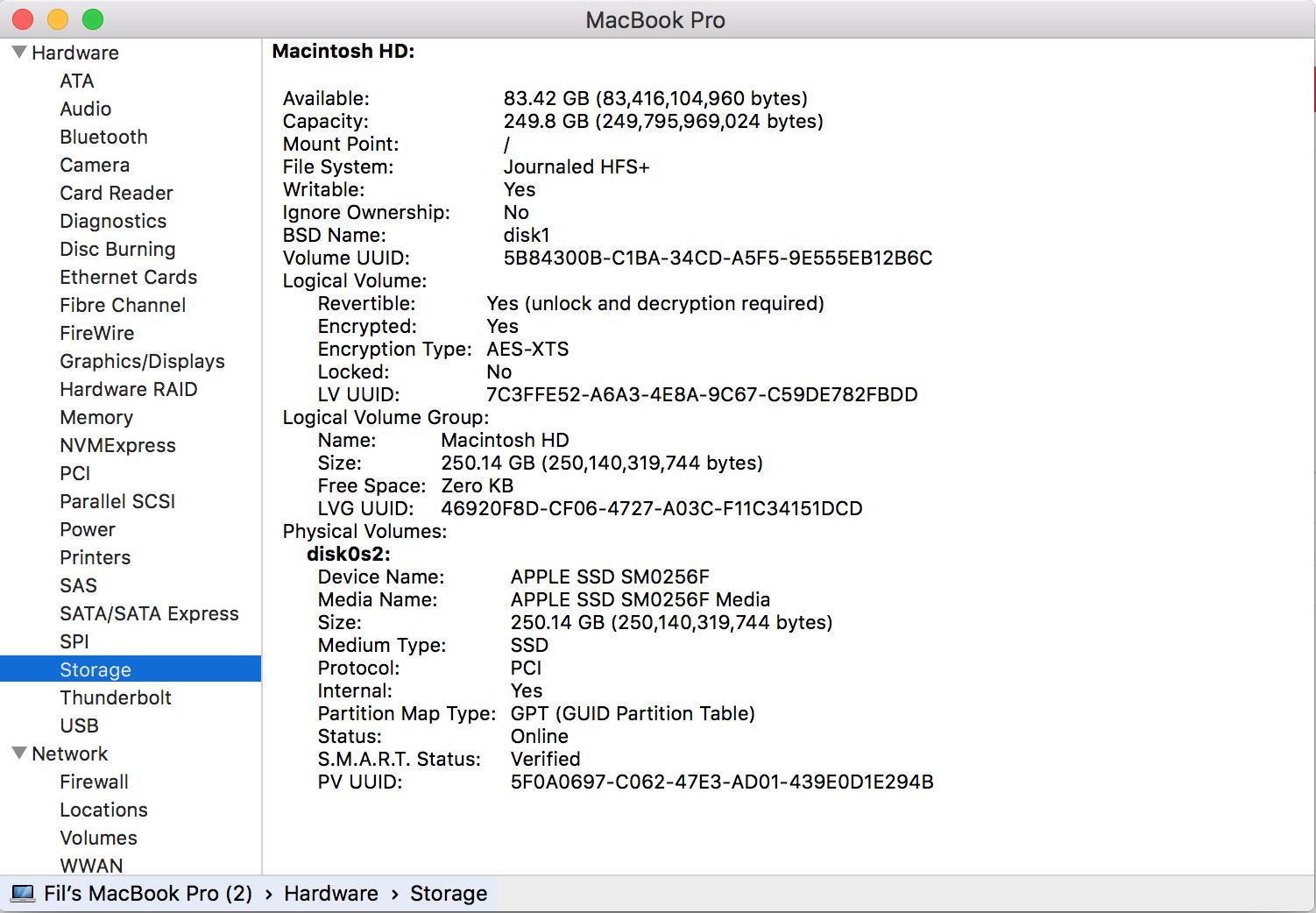Click the Journaled HFS+ file system value

click(577, 166)
